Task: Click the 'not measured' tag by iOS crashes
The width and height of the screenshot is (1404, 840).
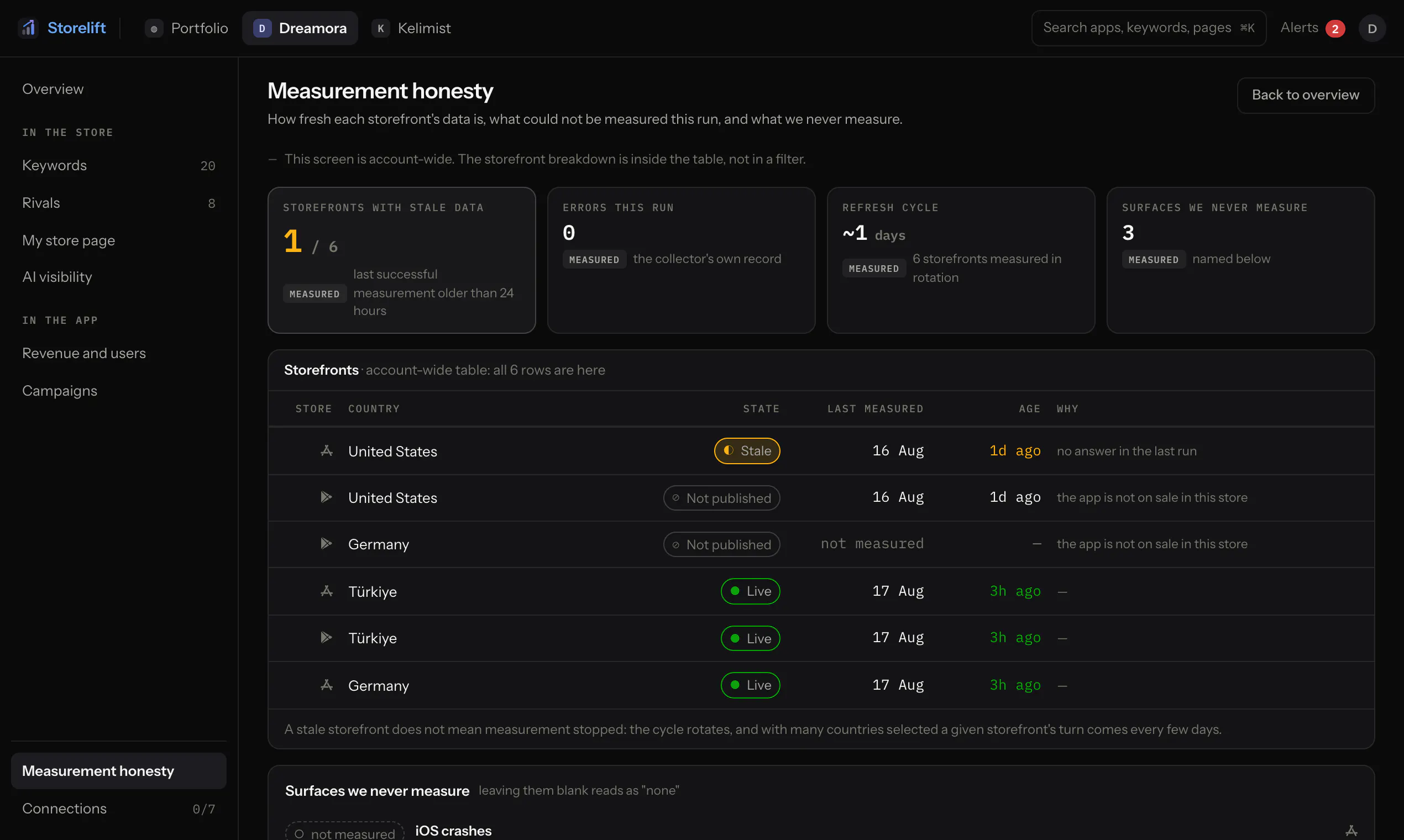Action: pos(345,832)
